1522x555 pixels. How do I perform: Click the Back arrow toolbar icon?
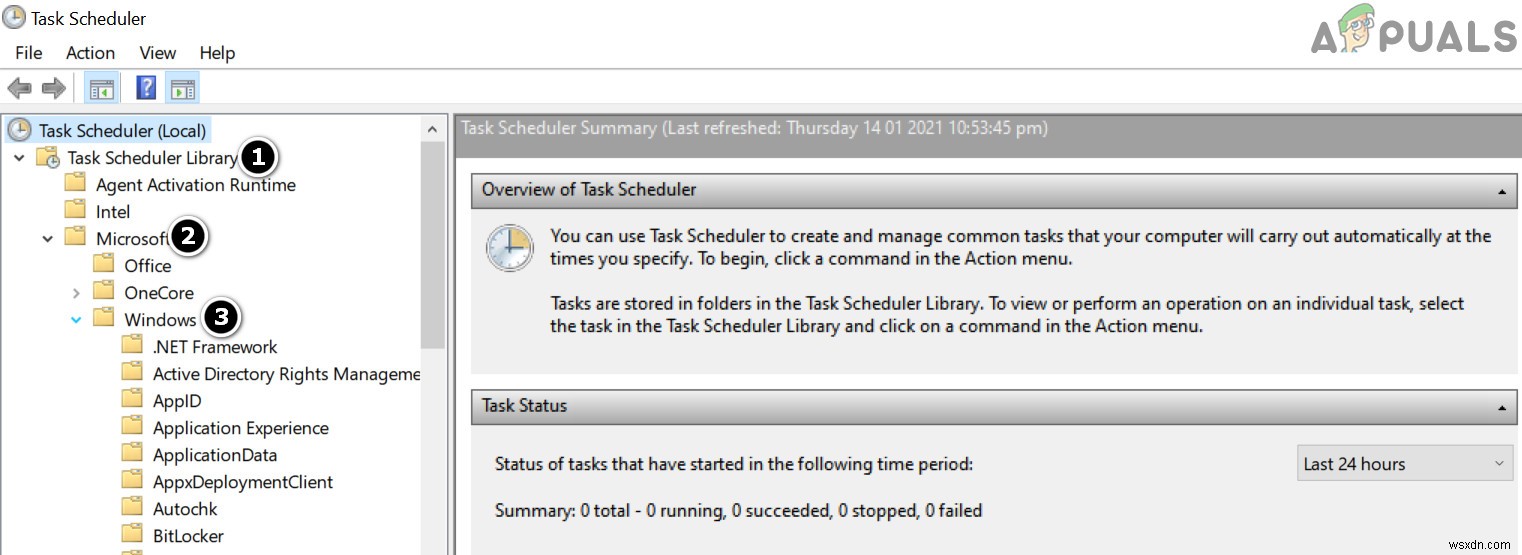tap(19, 88)
